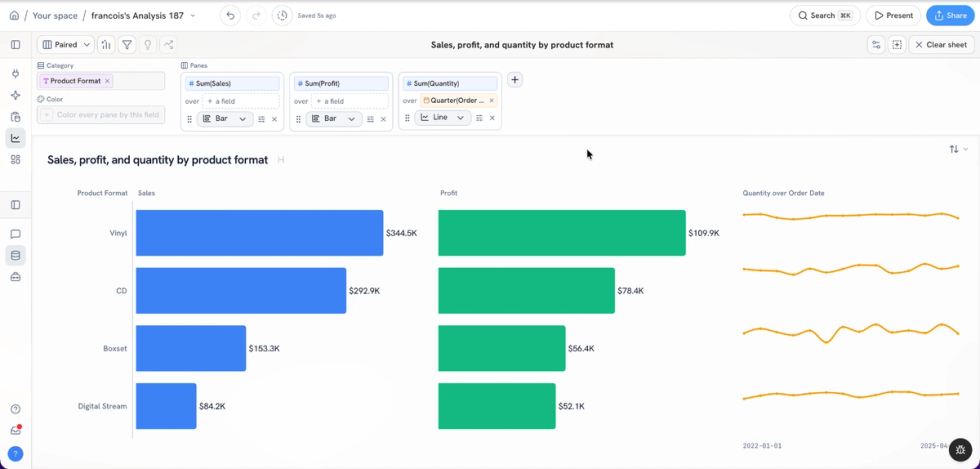
Task: Open the Search box
Action: coord(825,16)
